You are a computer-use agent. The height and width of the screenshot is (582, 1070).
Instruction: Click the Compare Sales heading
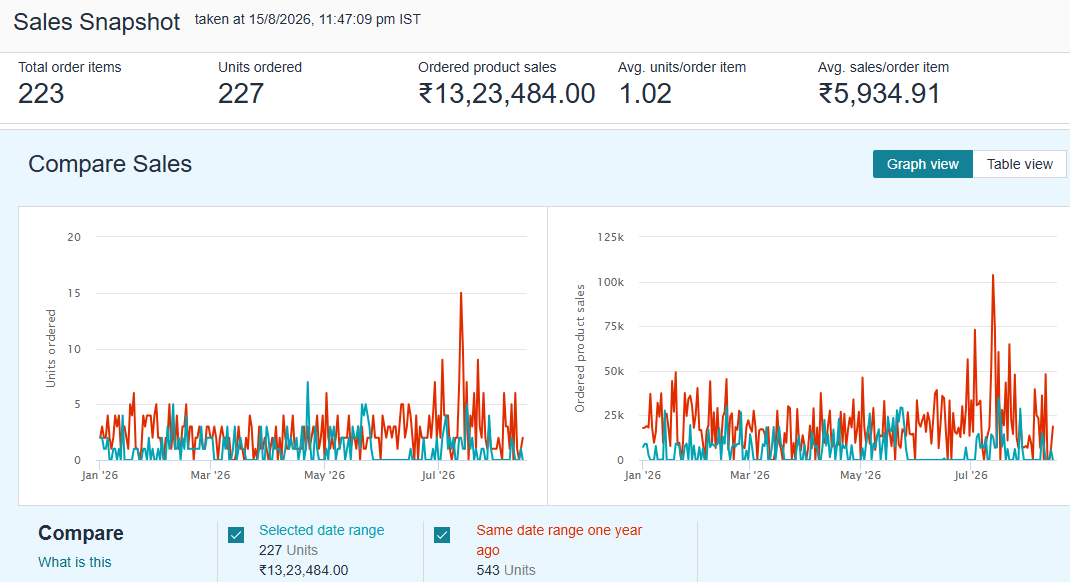(110, 164)
